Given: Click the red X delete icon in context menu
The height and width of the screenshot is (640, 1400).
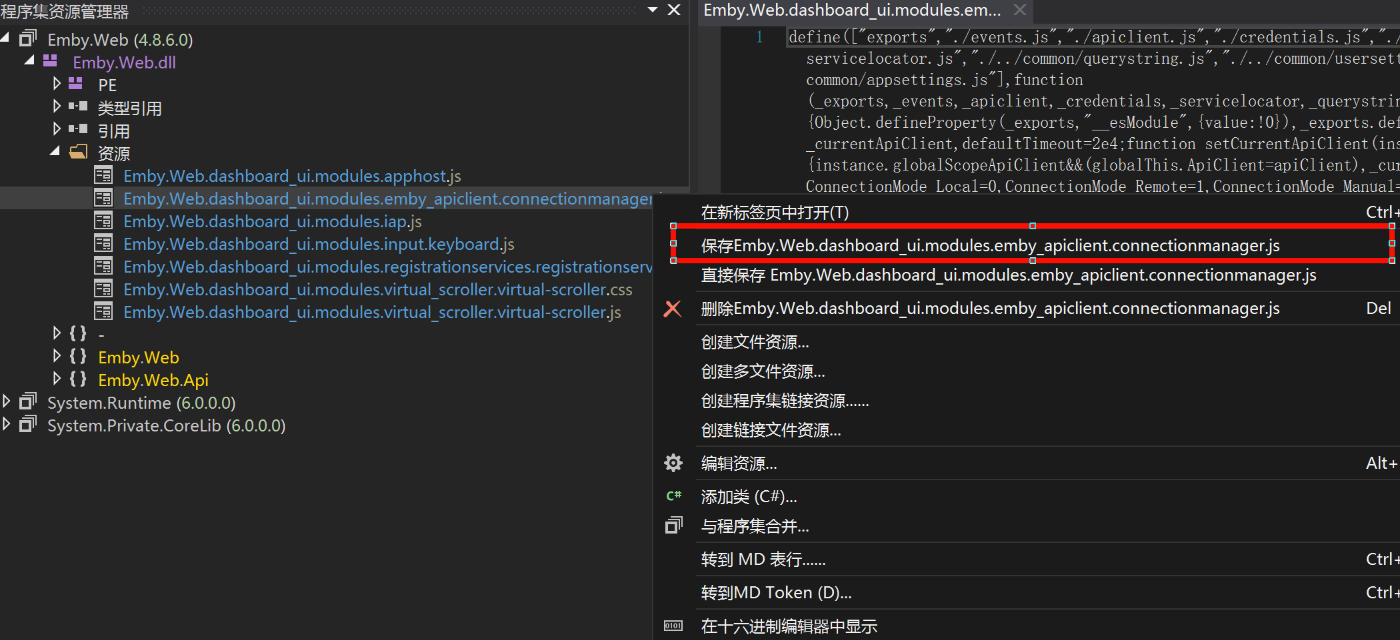Looking at the screenshot, I should click(x=673, y=309).
